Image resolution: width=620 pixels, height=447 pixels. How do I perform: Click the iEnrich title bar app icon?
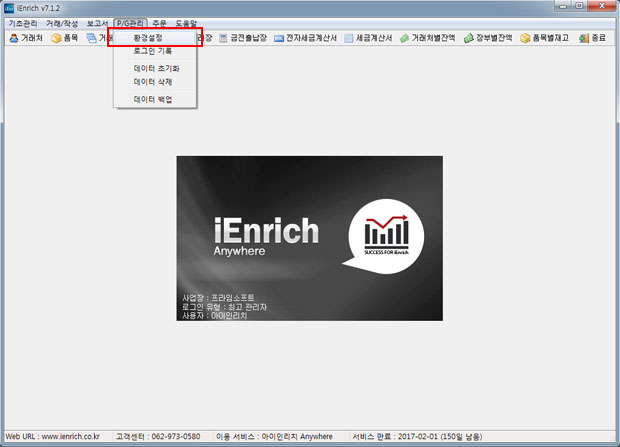(9, 8)
